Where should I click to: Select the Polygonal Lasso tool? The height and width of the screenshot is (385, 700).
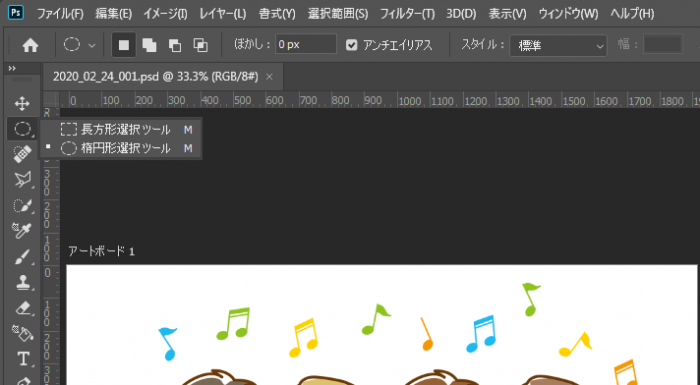pyautogui.click(x=22, y=180)
